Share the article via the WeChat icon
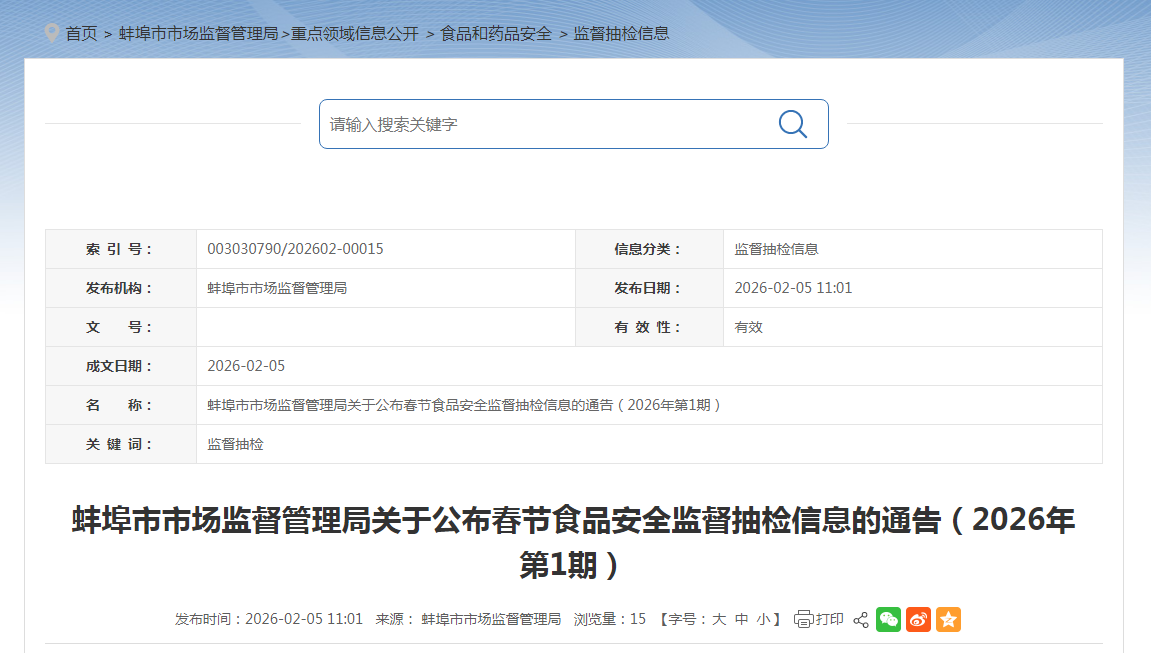 [888, 619]
